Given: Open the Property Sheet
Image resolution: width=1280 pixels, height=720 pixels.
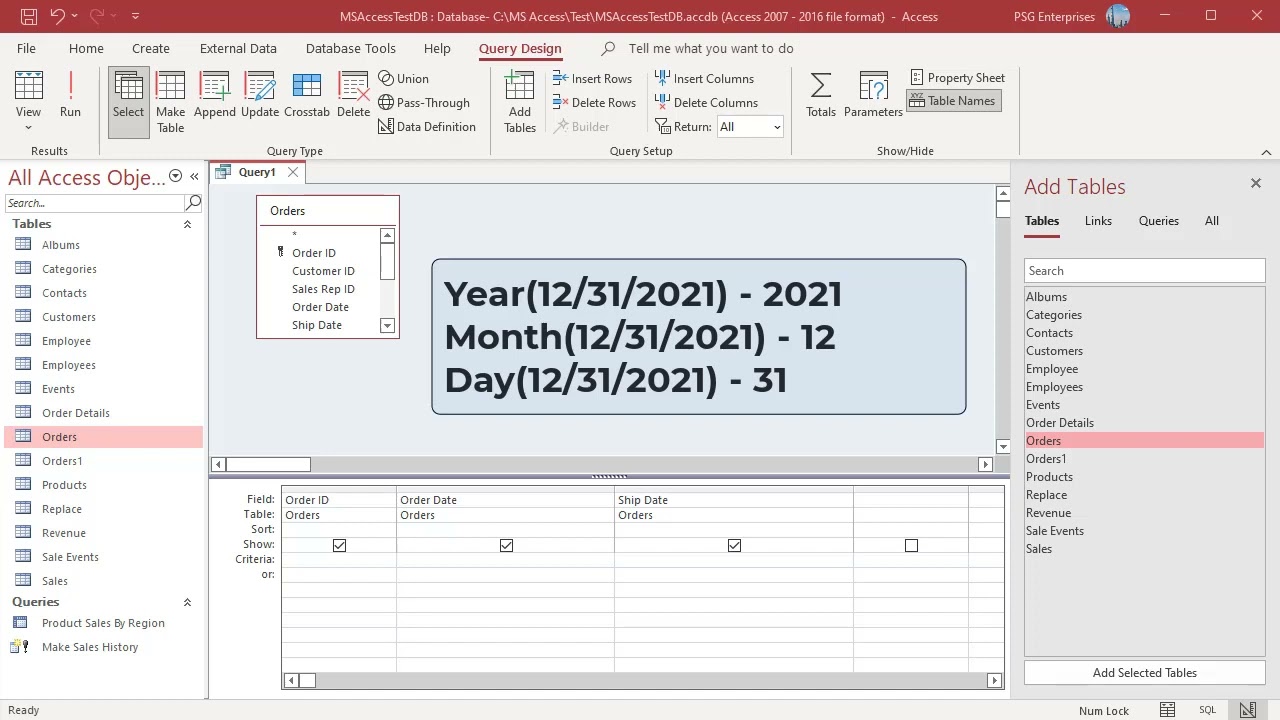Looking at the screenshot, I should tap(958, 77).
